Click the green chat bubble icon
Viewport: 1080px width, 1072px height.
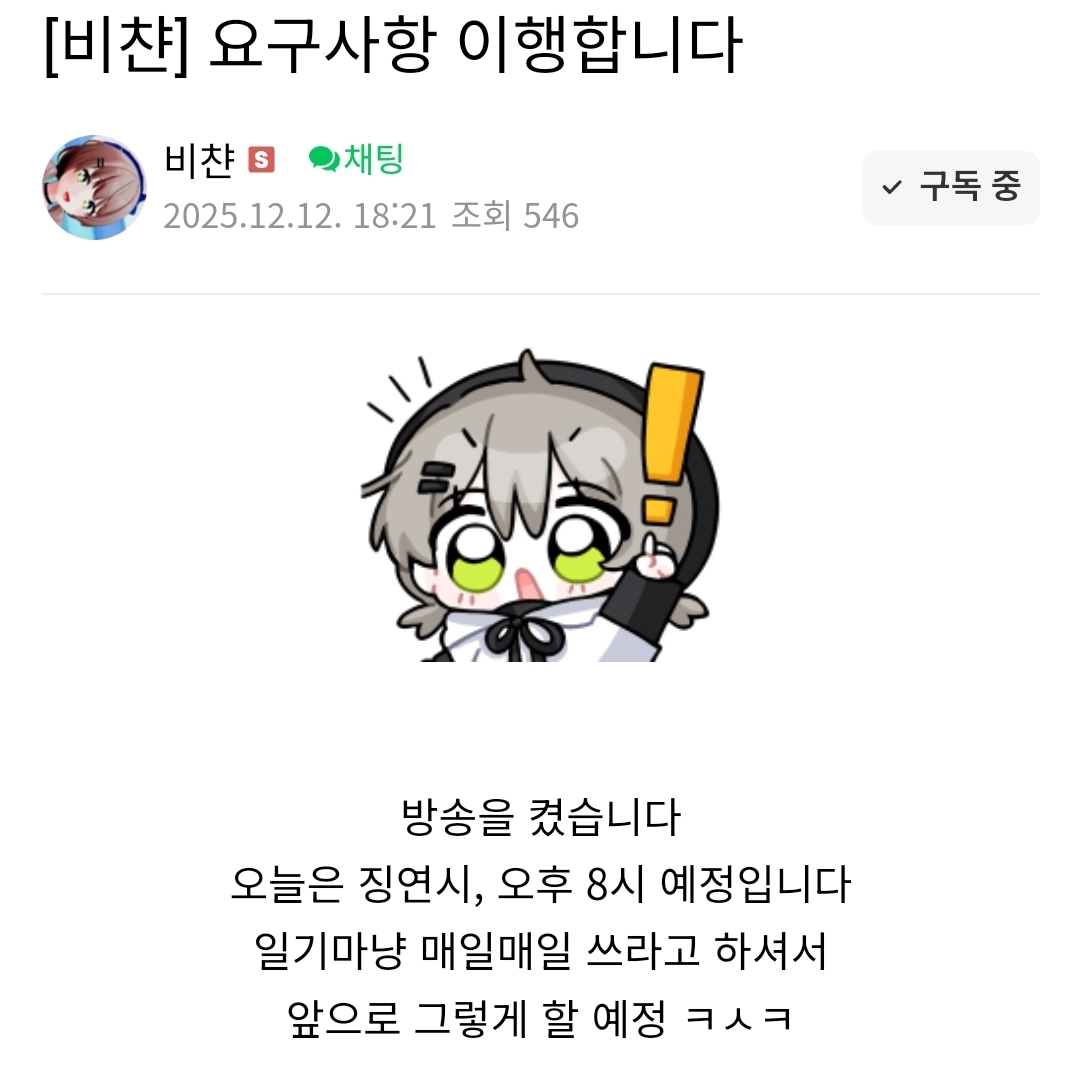point(324,159)
